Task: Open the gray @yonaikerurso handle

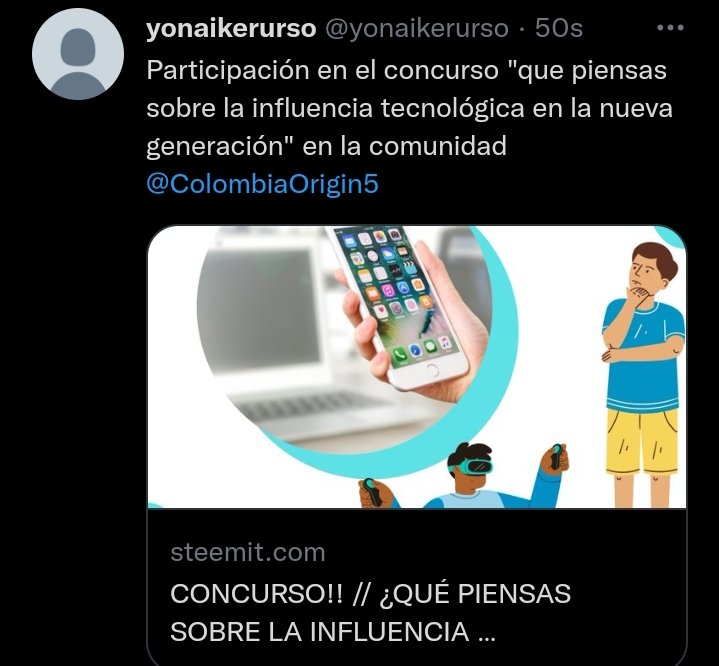Action: (417, 28)
